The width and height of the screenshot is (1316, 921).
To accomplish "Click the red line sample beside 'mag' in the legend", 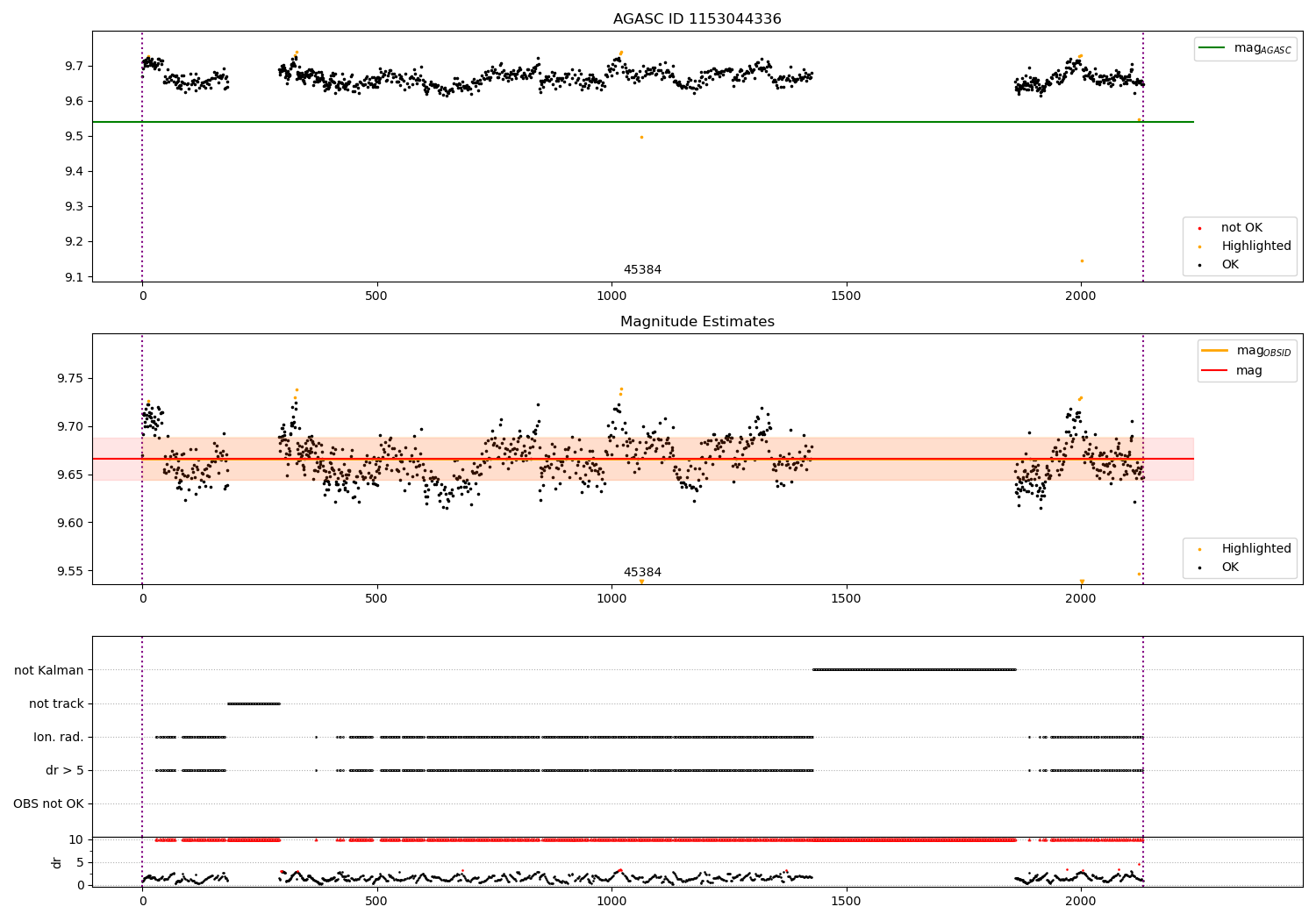I will [x=1215, y=371].
